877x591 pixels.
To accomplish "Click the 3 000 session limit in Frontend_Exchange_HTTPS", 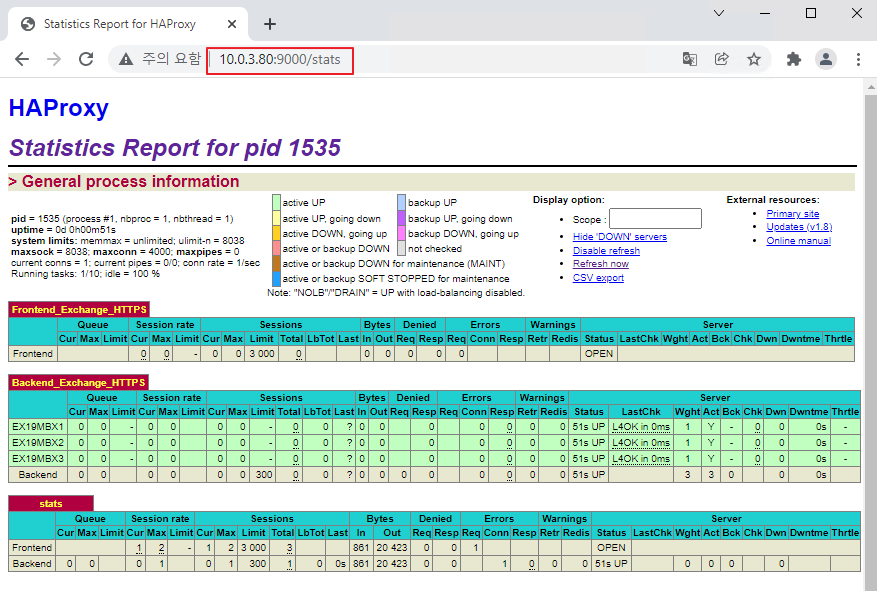I will click(262, 354).
